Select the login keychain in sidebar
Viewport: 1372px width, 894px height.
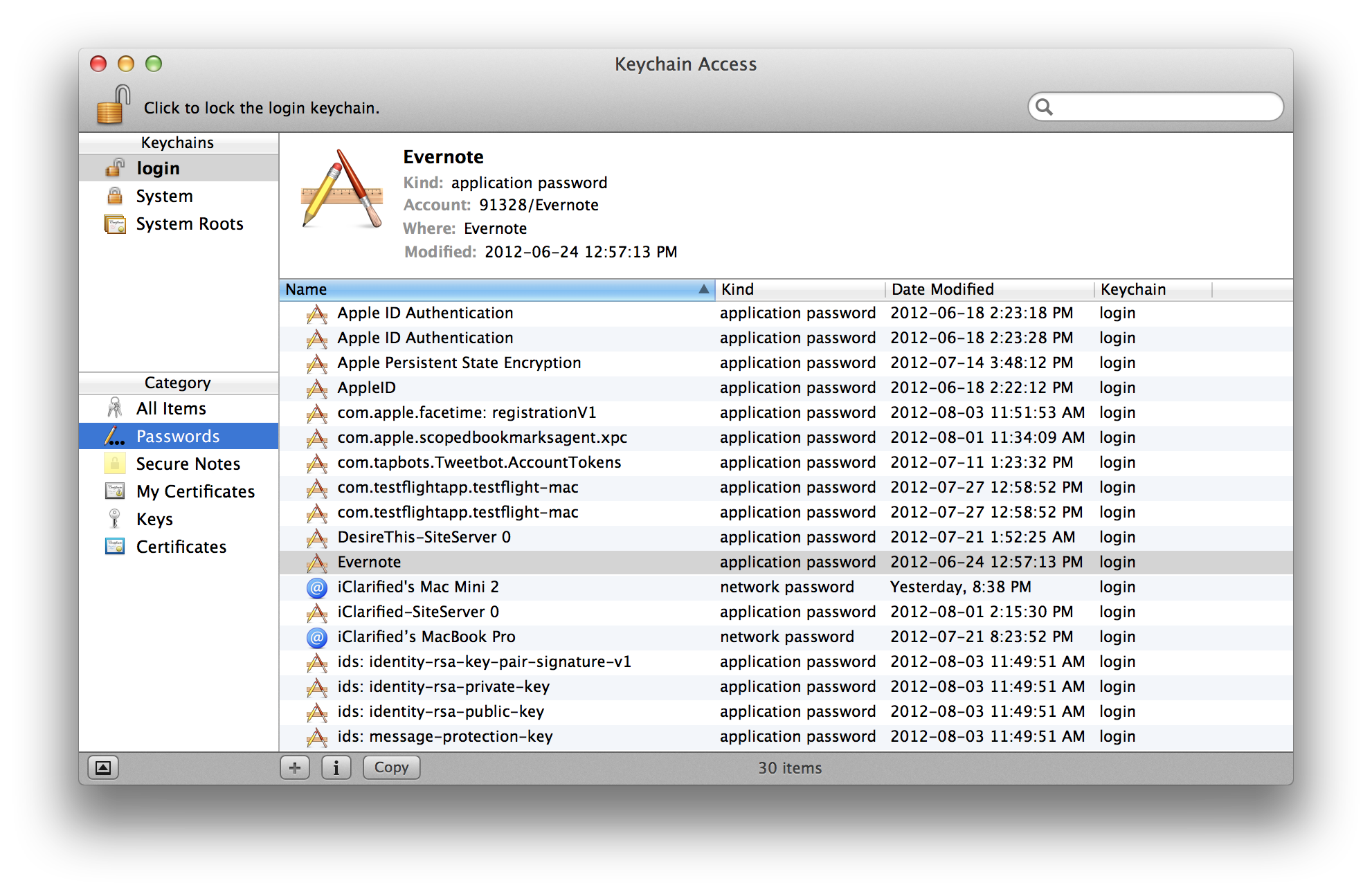coord(179,168)
